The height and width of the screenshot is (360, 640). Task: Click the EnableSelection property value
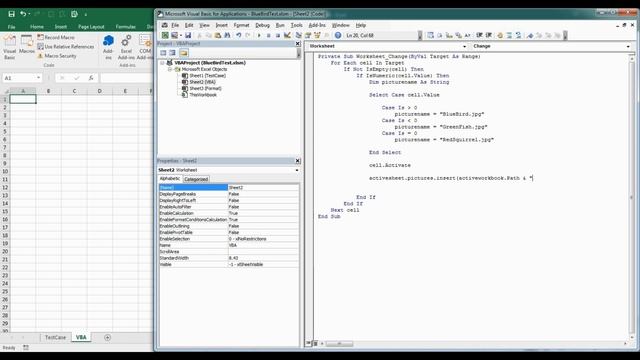(263, 239)
